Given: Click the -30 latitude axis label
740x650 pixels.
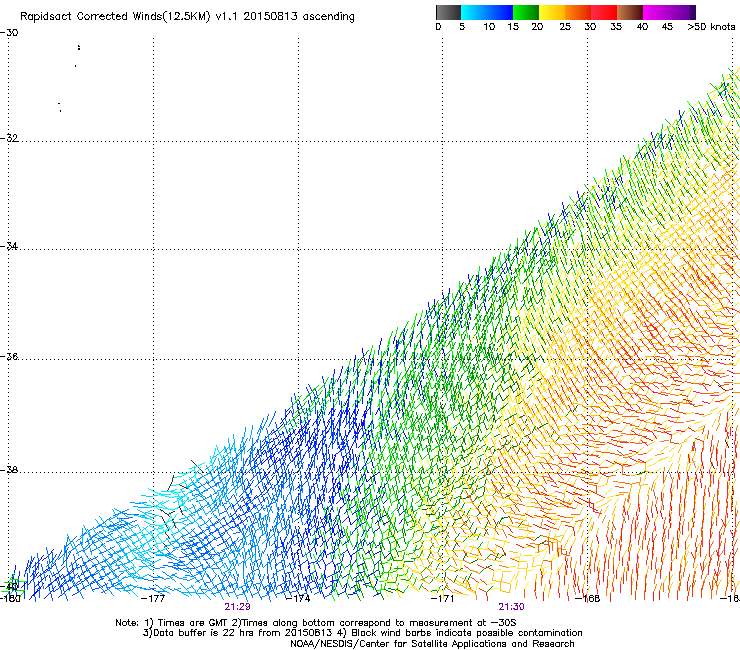Looking at the screenshot, I should (x=9, y=32).
